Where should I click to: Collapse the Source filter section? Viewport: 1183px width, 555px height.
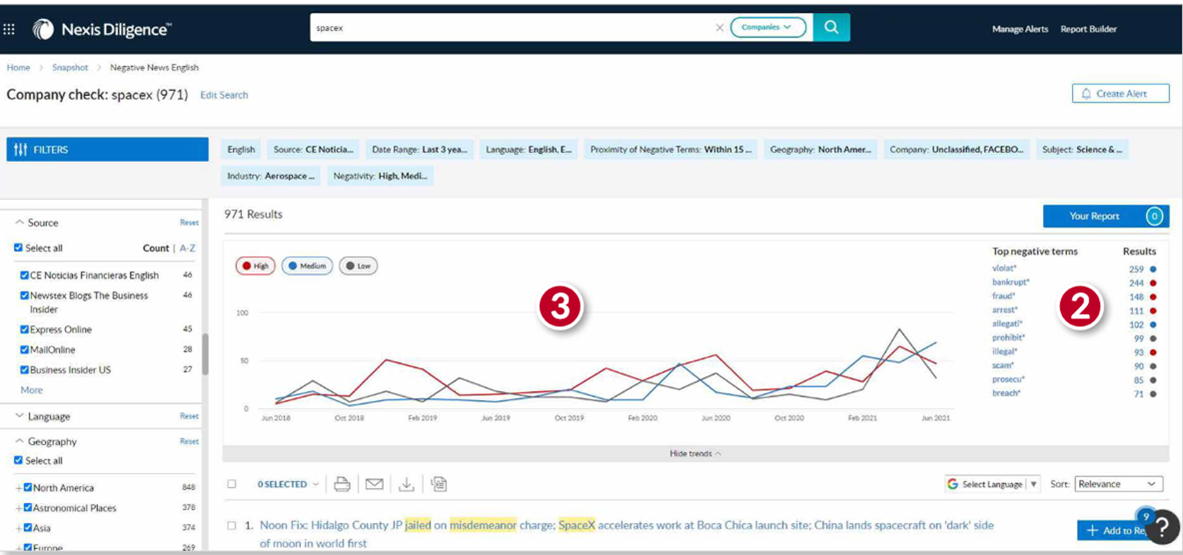tap(20, 222)
